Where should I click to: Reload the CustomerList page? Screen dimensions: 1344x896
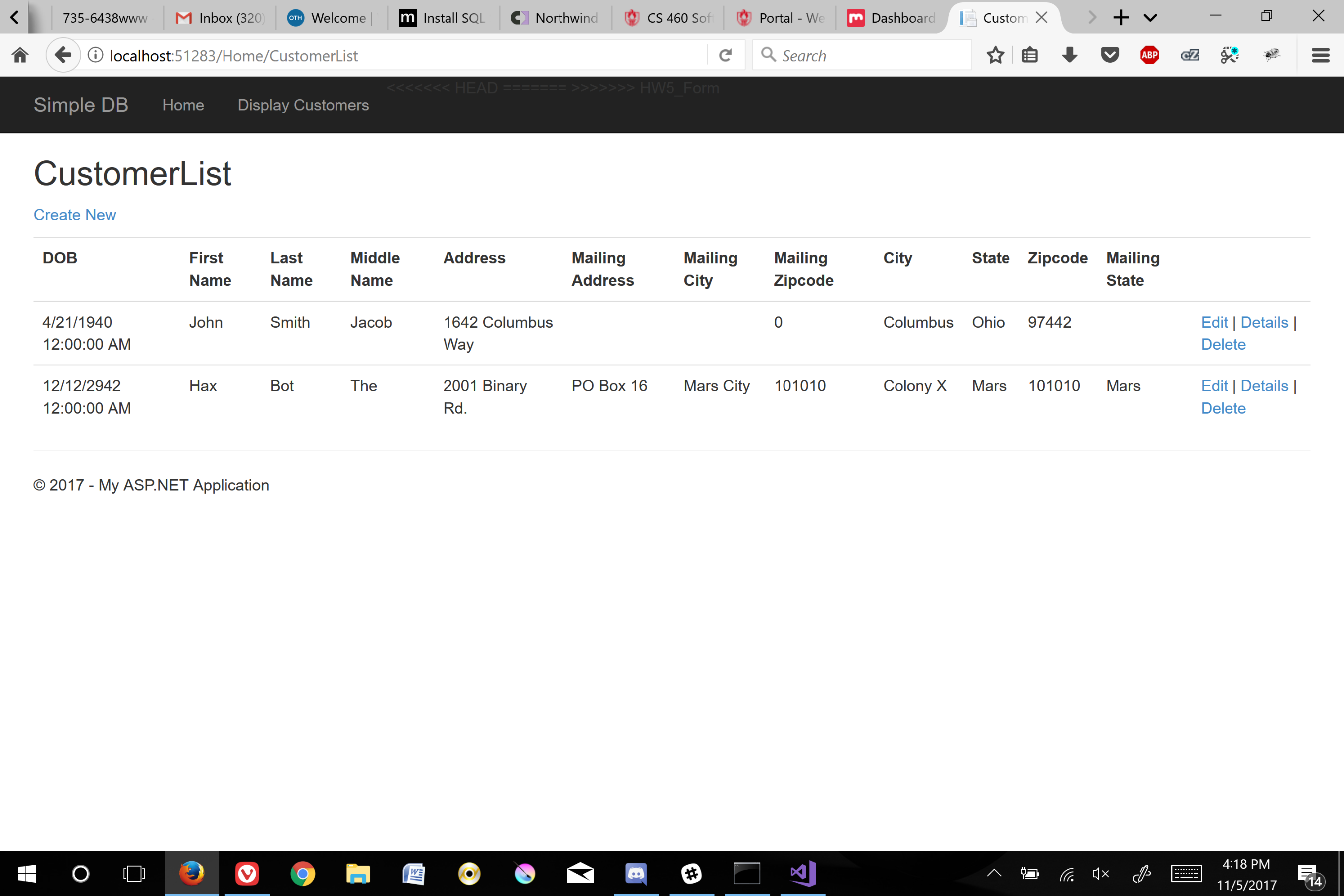[726, 55]
